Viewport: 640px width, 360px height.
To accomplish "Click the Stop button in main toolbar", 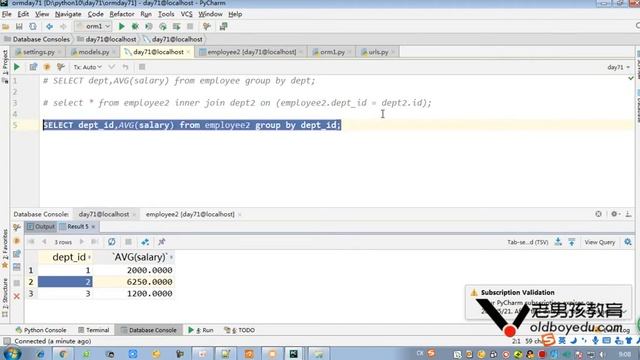I will 190,27.
